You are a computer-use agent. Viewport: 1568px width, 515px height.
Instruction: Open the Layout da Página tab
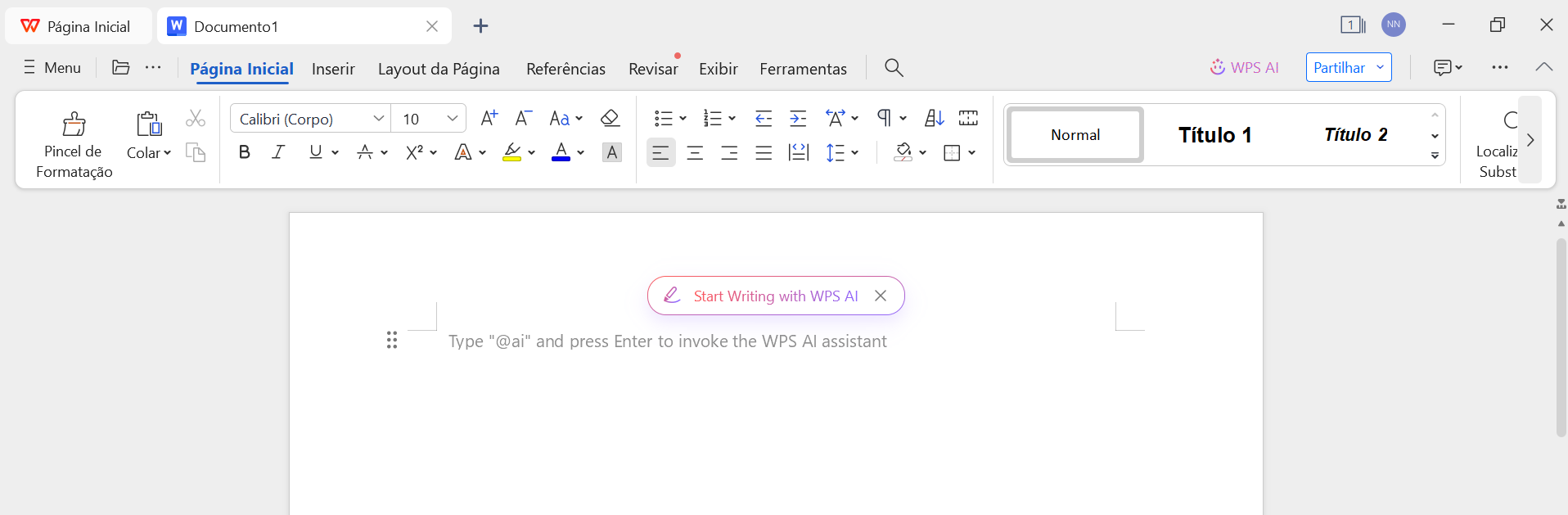(x=439, y=69)
